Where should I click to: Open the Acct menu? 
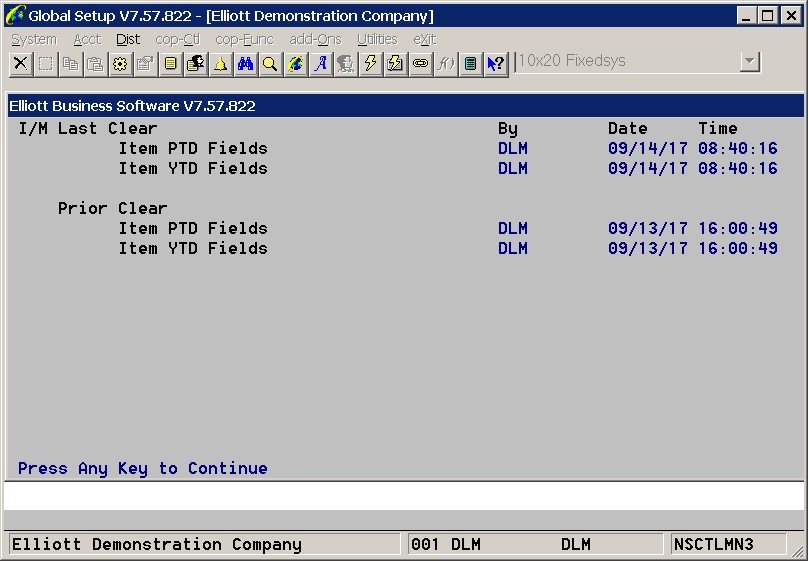[x=88, y=40]
